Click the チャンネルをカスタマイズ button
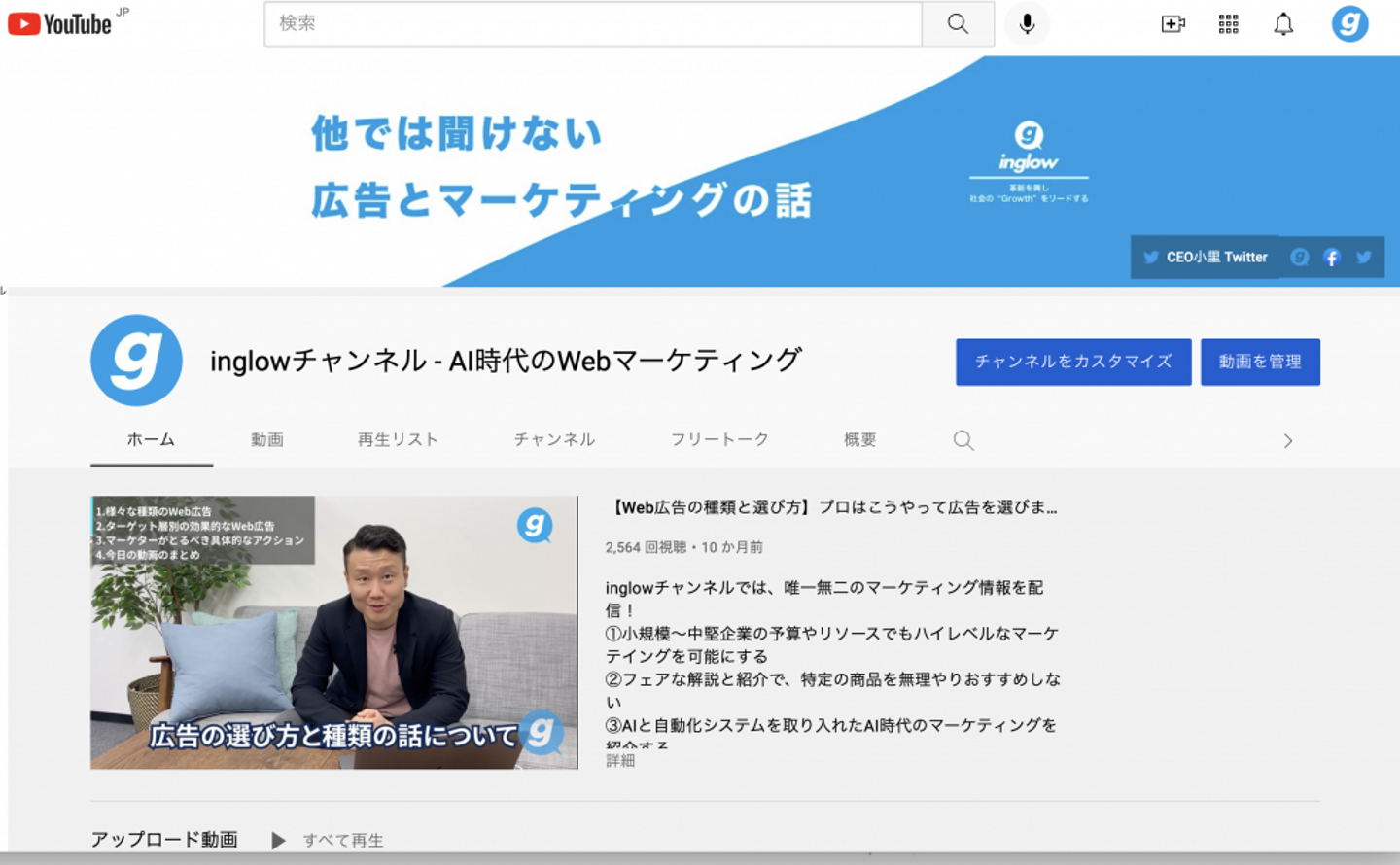 pos(1073,362)
